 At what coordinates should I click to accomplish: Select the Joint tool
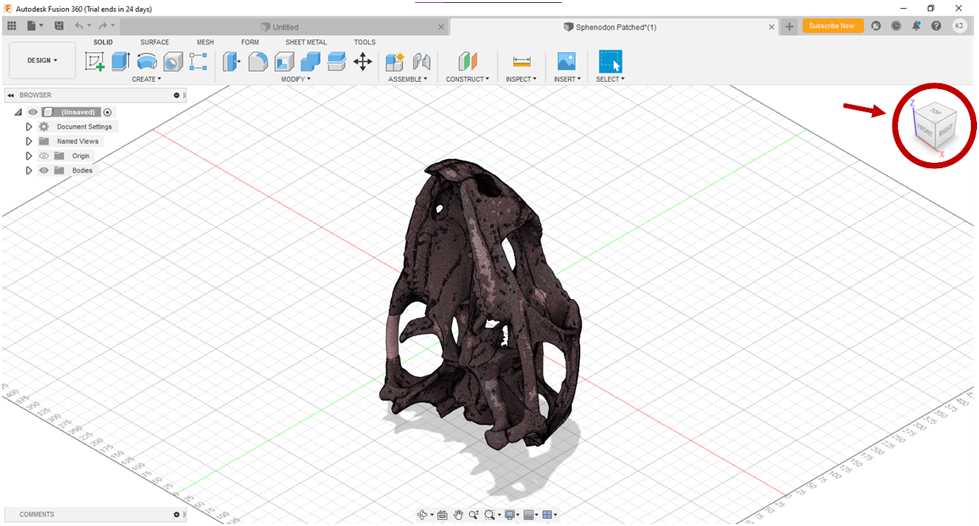421,61
